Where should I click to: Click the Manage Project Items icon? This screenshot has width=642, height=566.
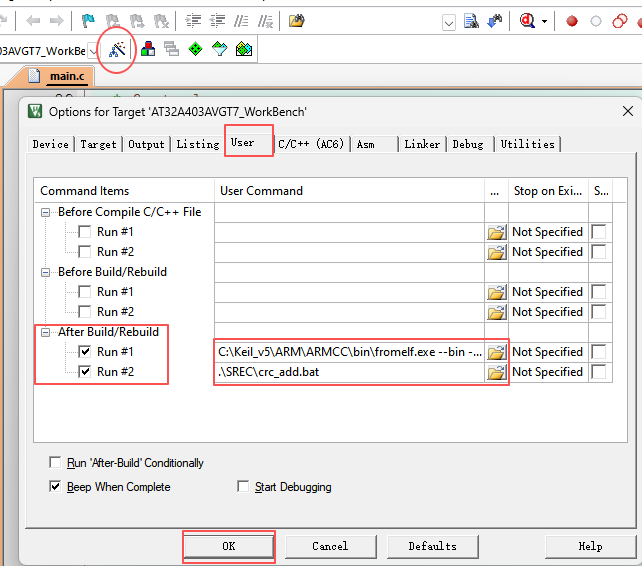148,49
